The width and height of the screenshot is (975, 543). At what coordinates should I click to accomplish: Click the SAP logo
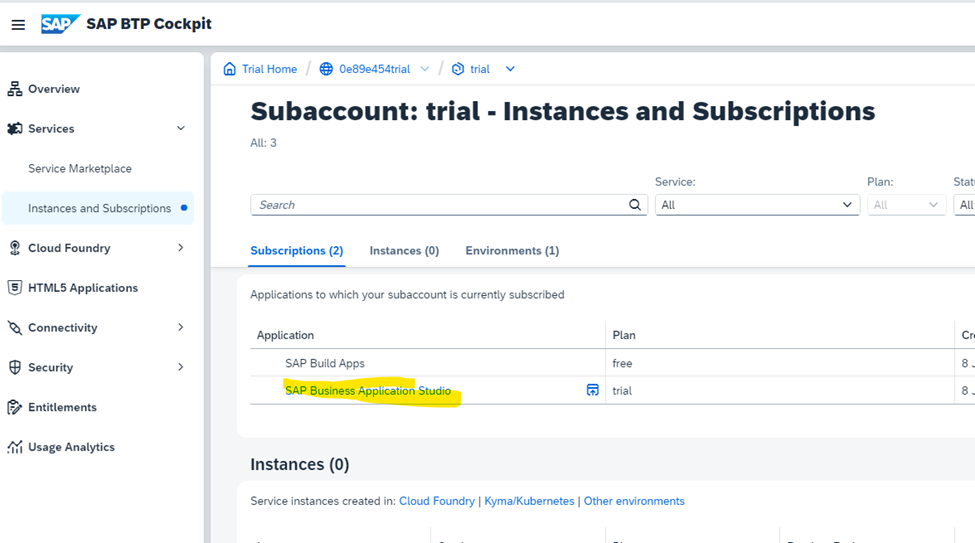pos(60,24)
